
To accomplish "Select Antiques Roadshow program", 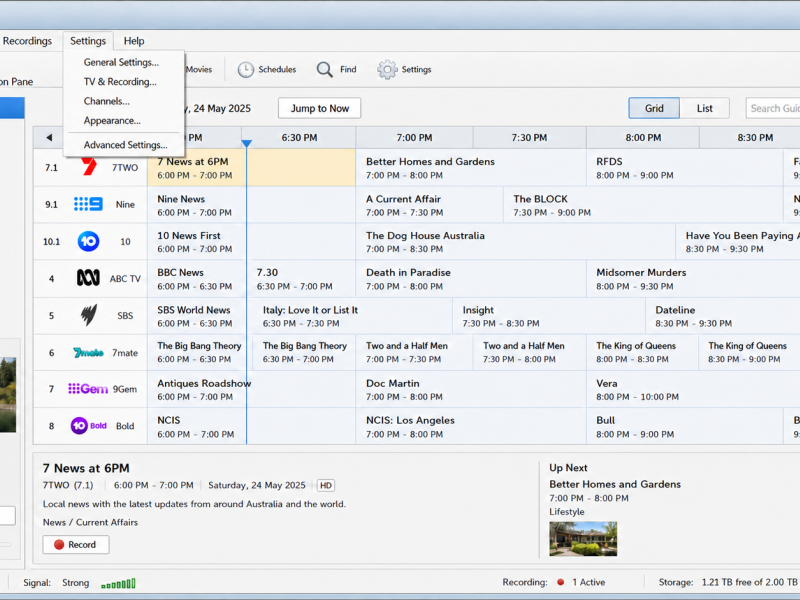I will (252, 389).
